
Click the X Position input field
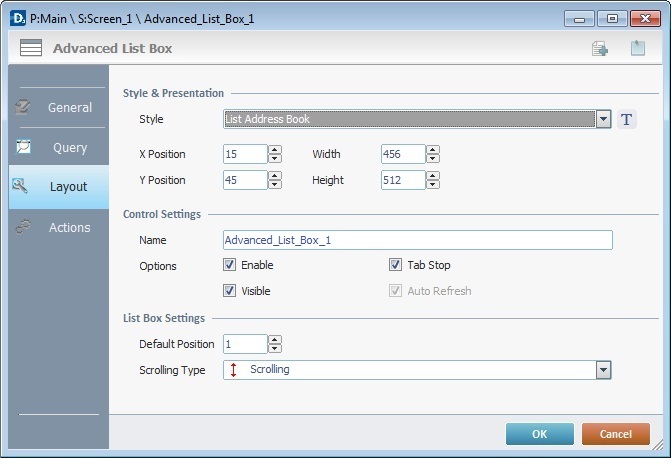(x=246, y=154)
